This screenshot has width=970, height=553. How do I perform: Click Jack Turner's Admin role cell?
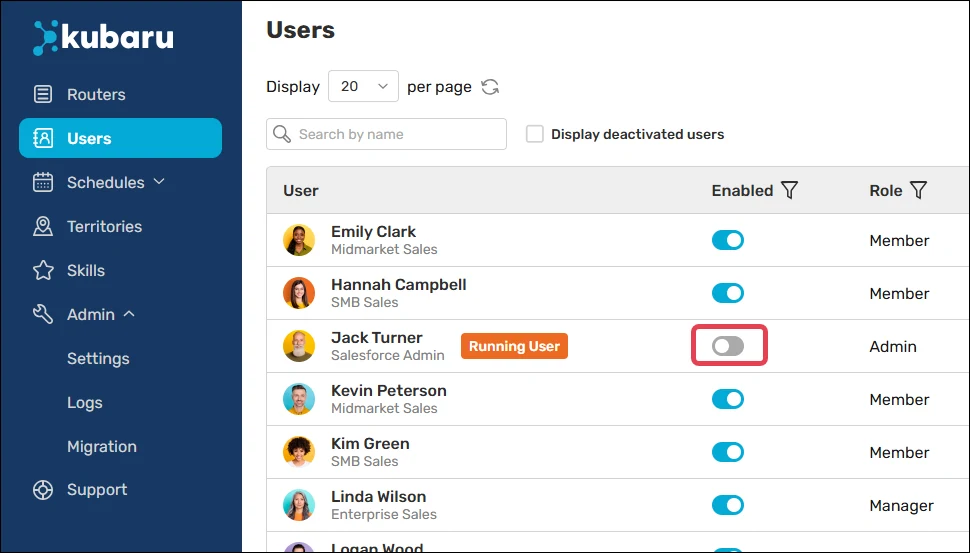[893, 346]
